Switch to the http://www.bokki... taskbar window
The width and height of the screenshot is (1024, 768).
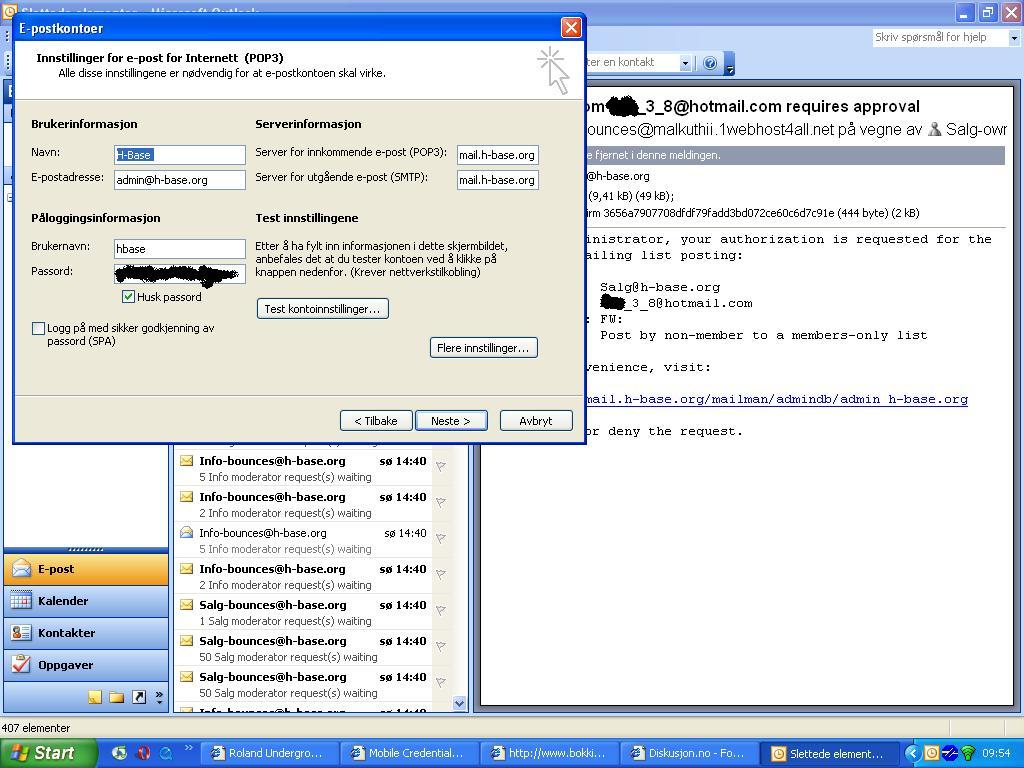coord(549,753)
